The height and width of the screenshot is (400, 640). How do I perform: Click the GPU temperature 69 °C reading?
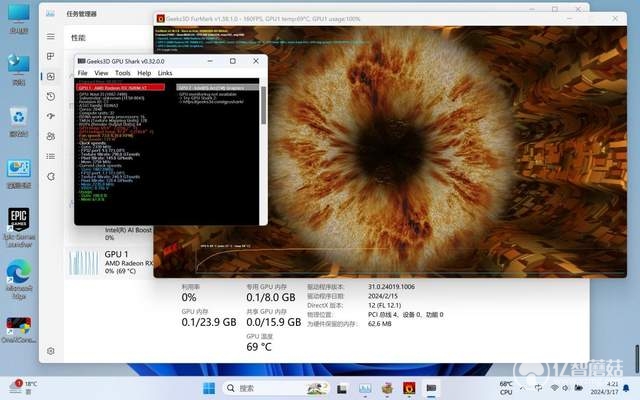pyautogui.click(x=259, y=347)
